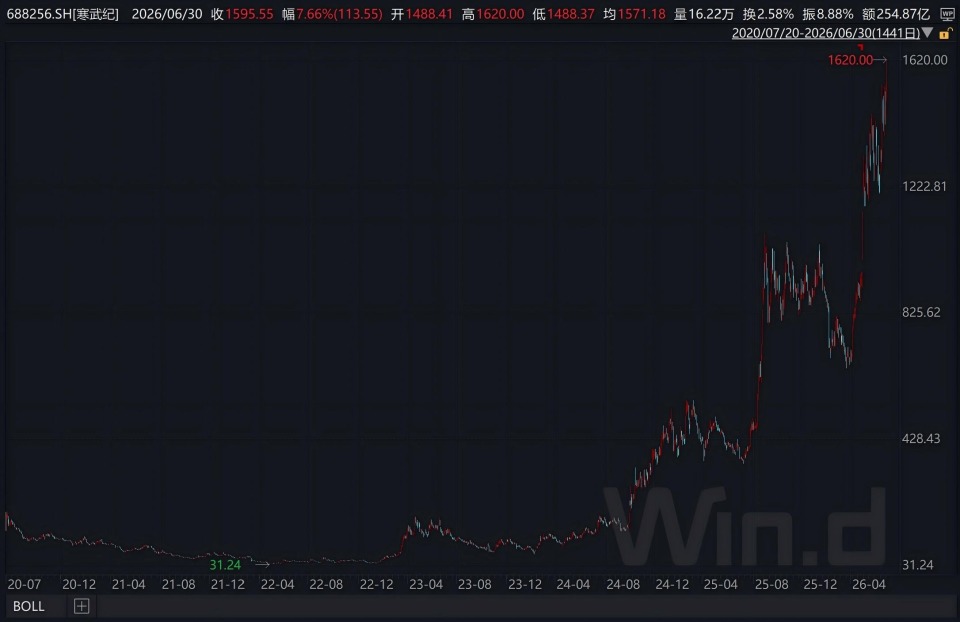Image resolution: width=960 pixels, height=622 pixels.
Task: Click the 25-04 time axis label
Action: click(721, 585)
